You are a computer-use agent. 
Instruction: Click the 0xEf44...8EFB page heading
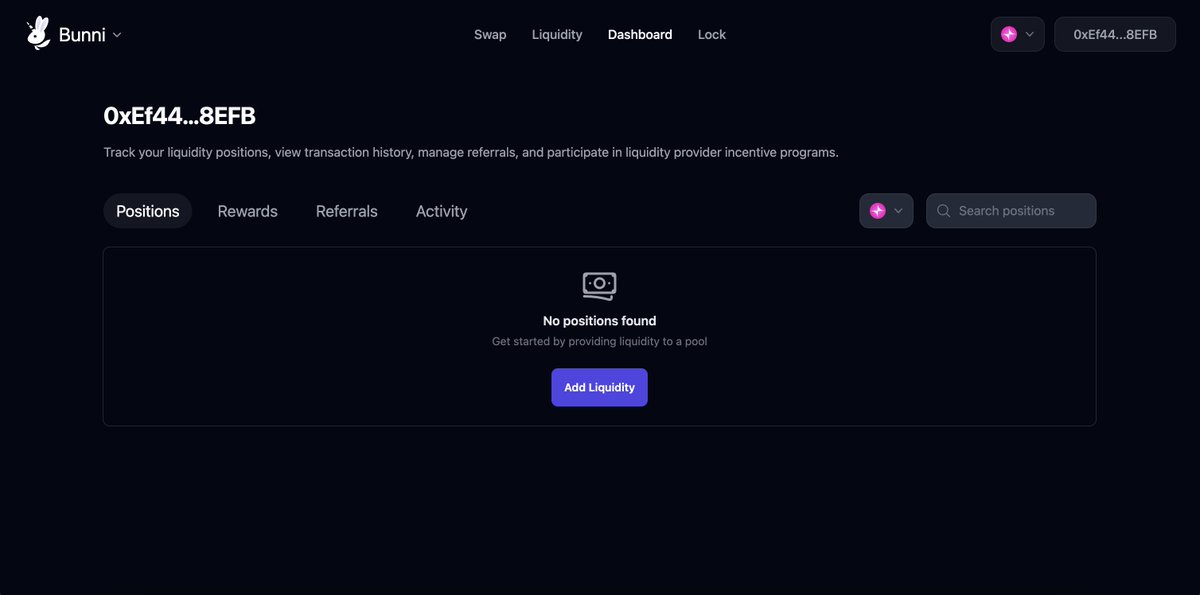click(179, 116)
